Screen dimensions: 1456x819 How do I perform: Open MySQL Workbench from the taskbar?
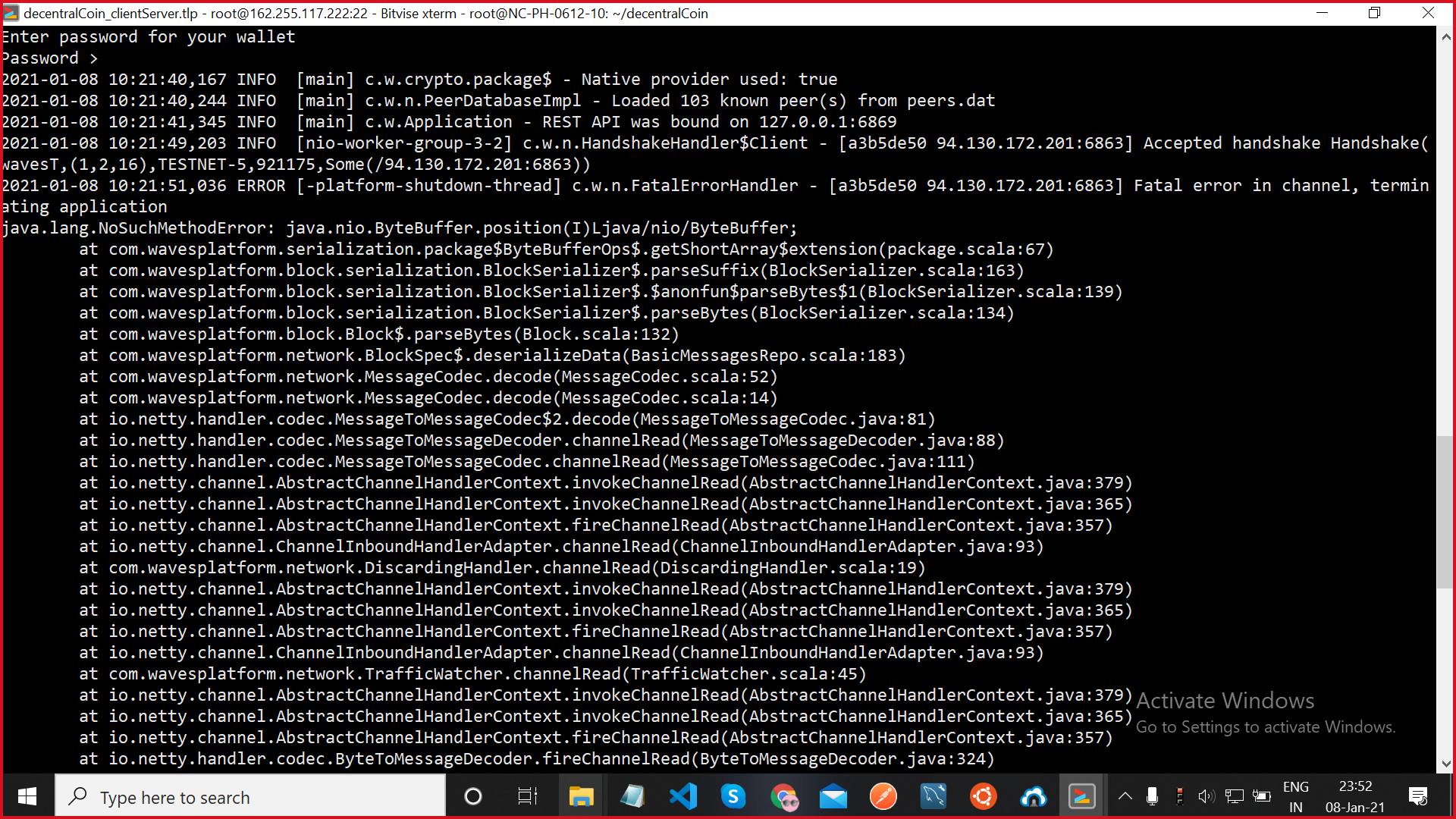[934, 796]
